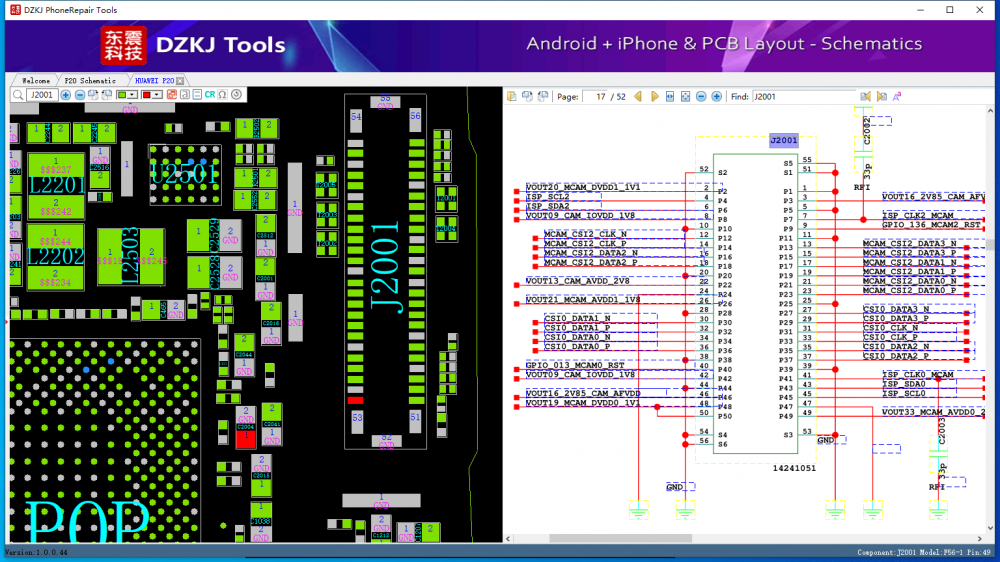Viewport: 1000px width, 562px height.
Task: Click the Find text field containing J2001
Action: coord(804,97)
